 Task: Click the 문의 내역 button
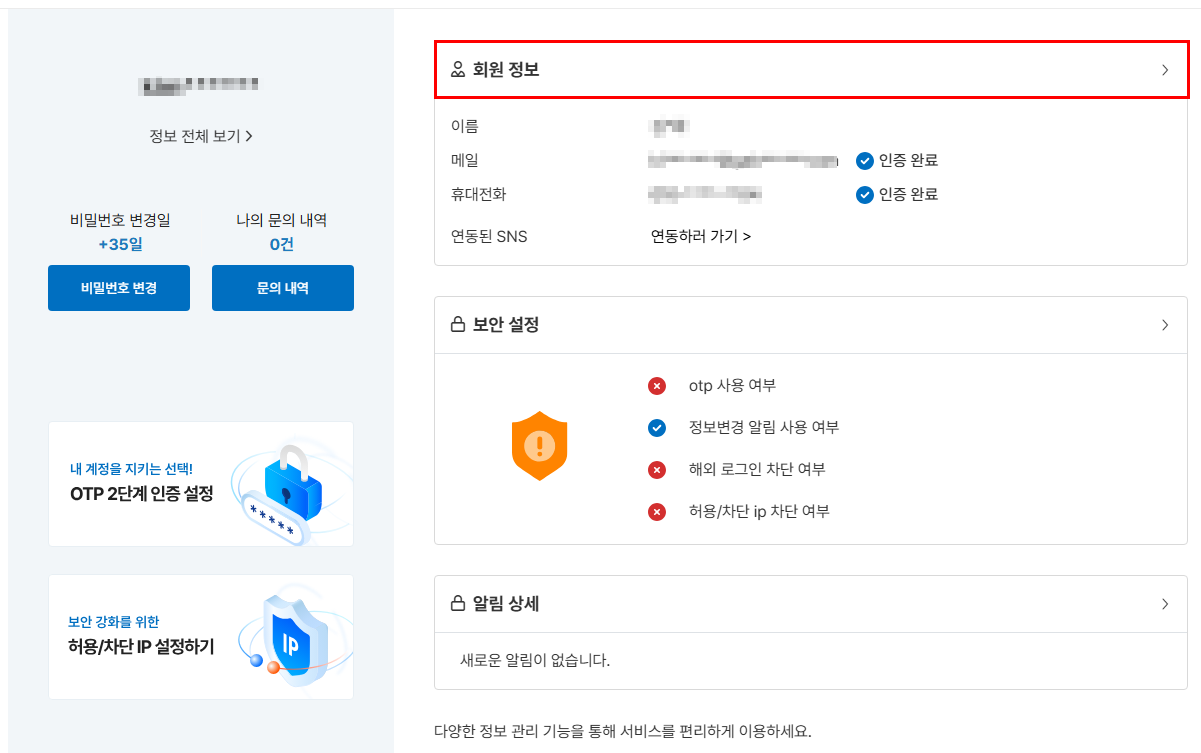click(283, 288)
